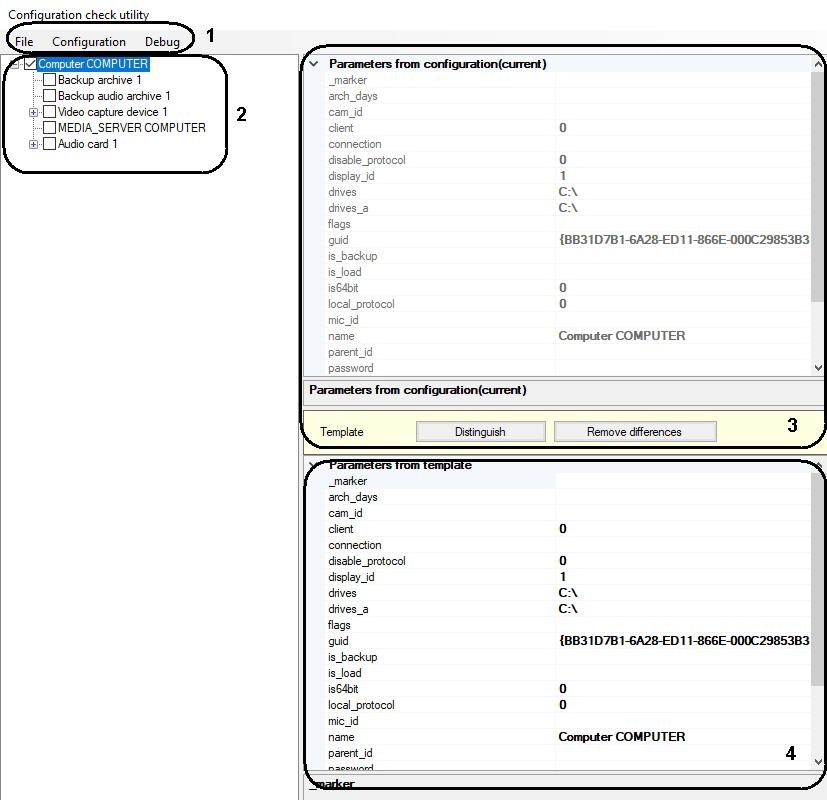Click the Distinguish button
The height and width of the screenshot is (800, 827).
click(x=480, y=431)
